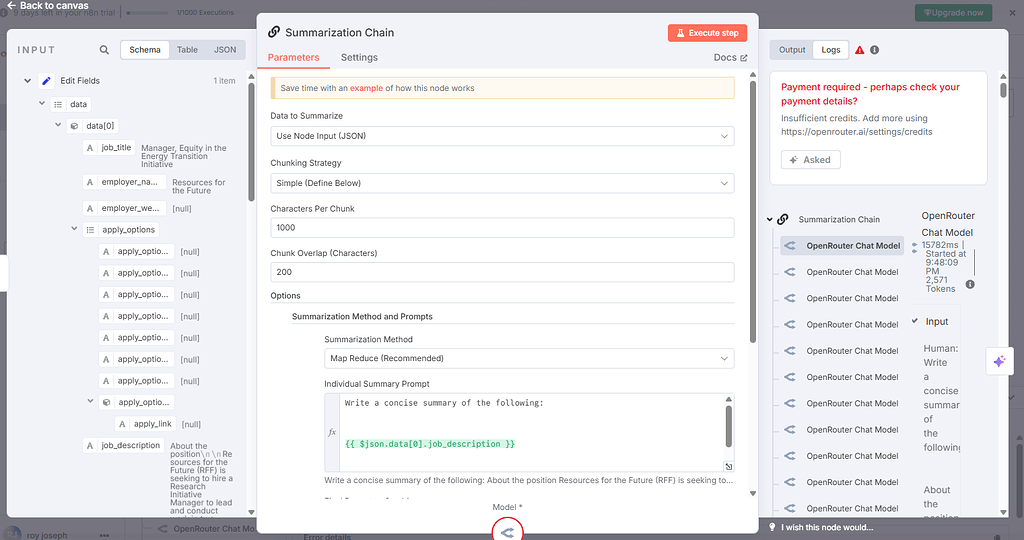Image resolution: width=1024 pixels, height=540 pixels.
Task: Click the list icon next to data
Action: (x=58, y=104)
